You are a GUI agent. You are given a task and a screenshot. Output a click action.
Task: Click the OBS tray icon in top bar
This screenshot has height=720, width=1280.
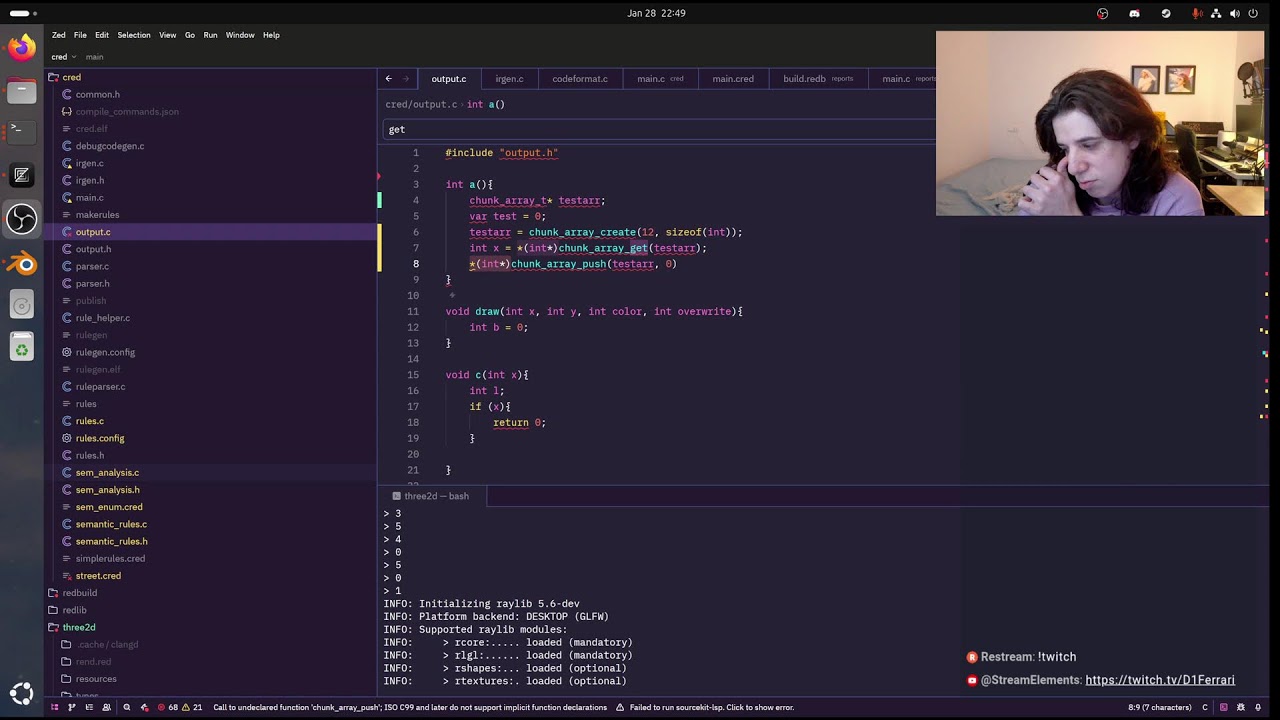(1102, 13)
